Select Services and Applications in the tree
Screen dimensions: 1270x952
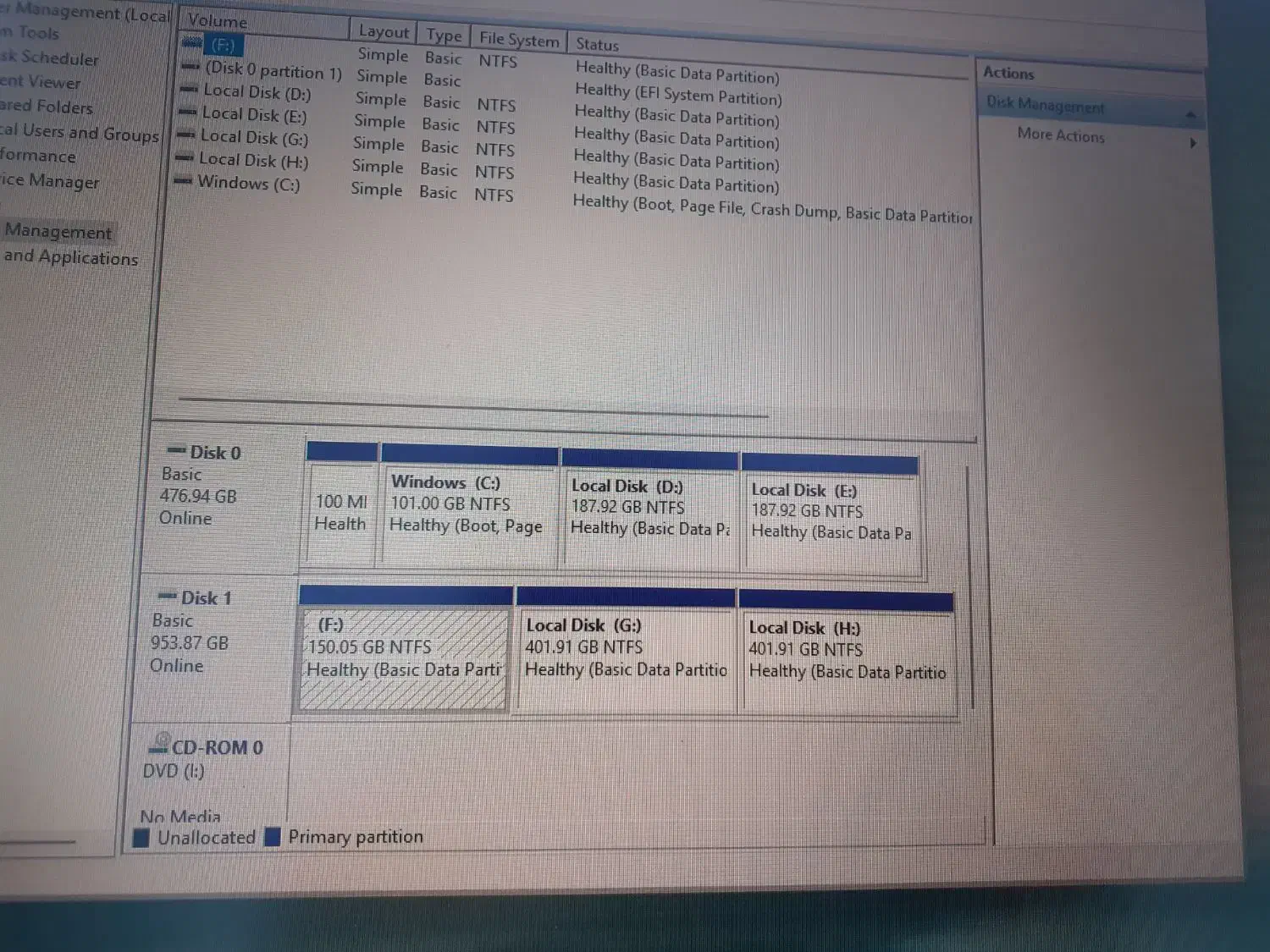tap(70, 256)
